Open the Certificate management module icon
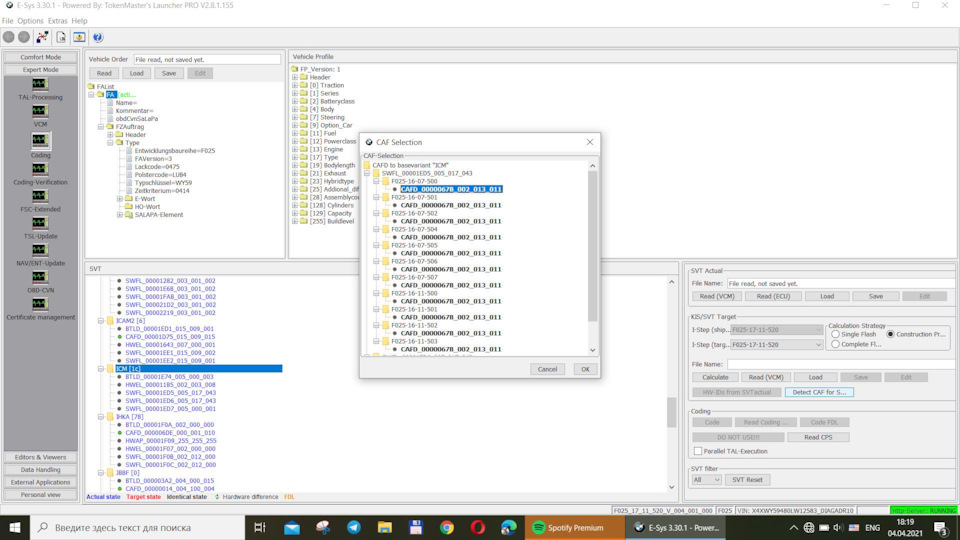960x540 pixels. pyautogui.click(x=40, y=304)
